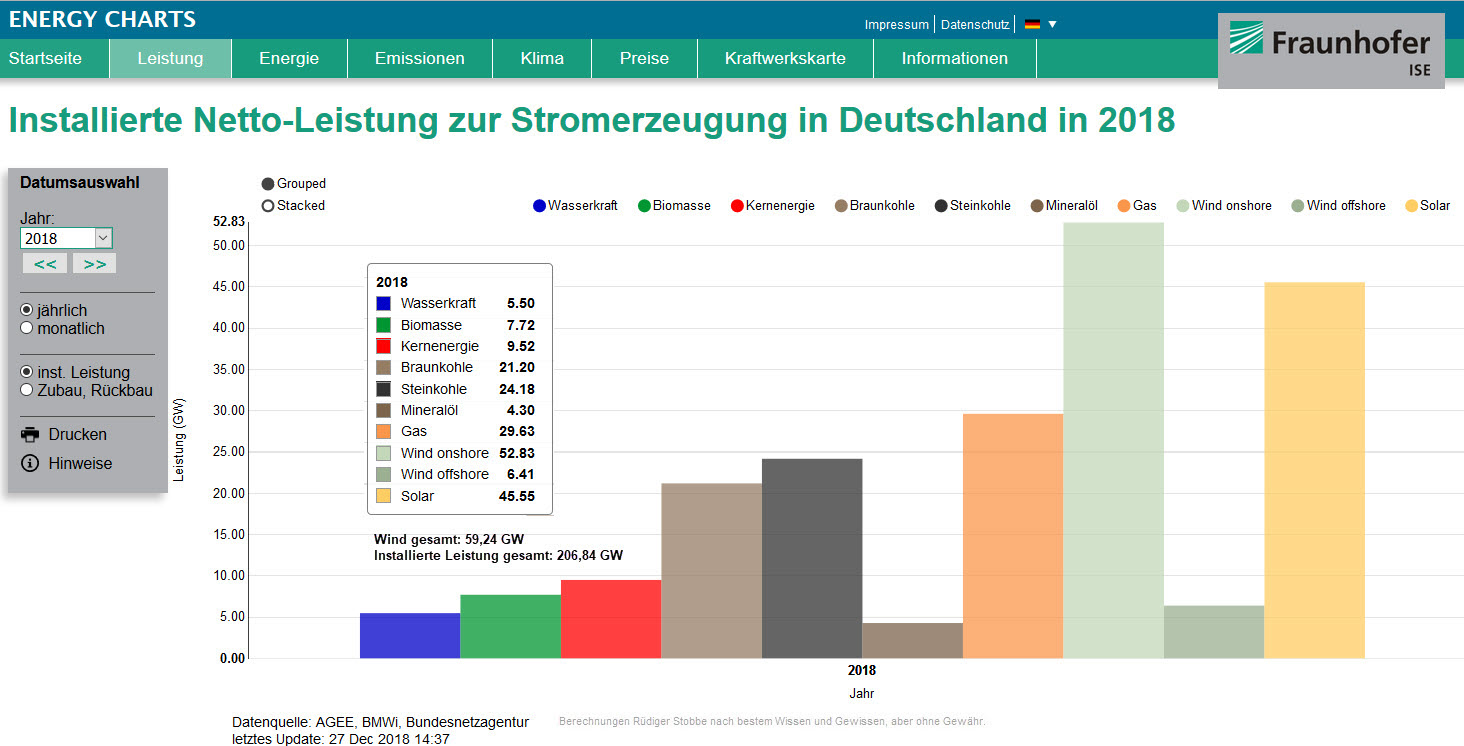This screenshot has width=1464, height=746.
Task: Open the Emissionen tab
Action: click(x=419, y=58)
